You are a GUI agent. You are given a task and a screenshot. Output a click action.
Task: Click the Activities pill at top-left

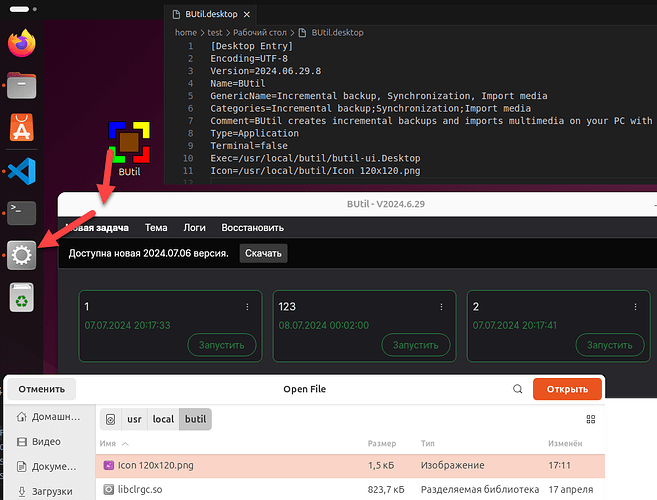19,9
